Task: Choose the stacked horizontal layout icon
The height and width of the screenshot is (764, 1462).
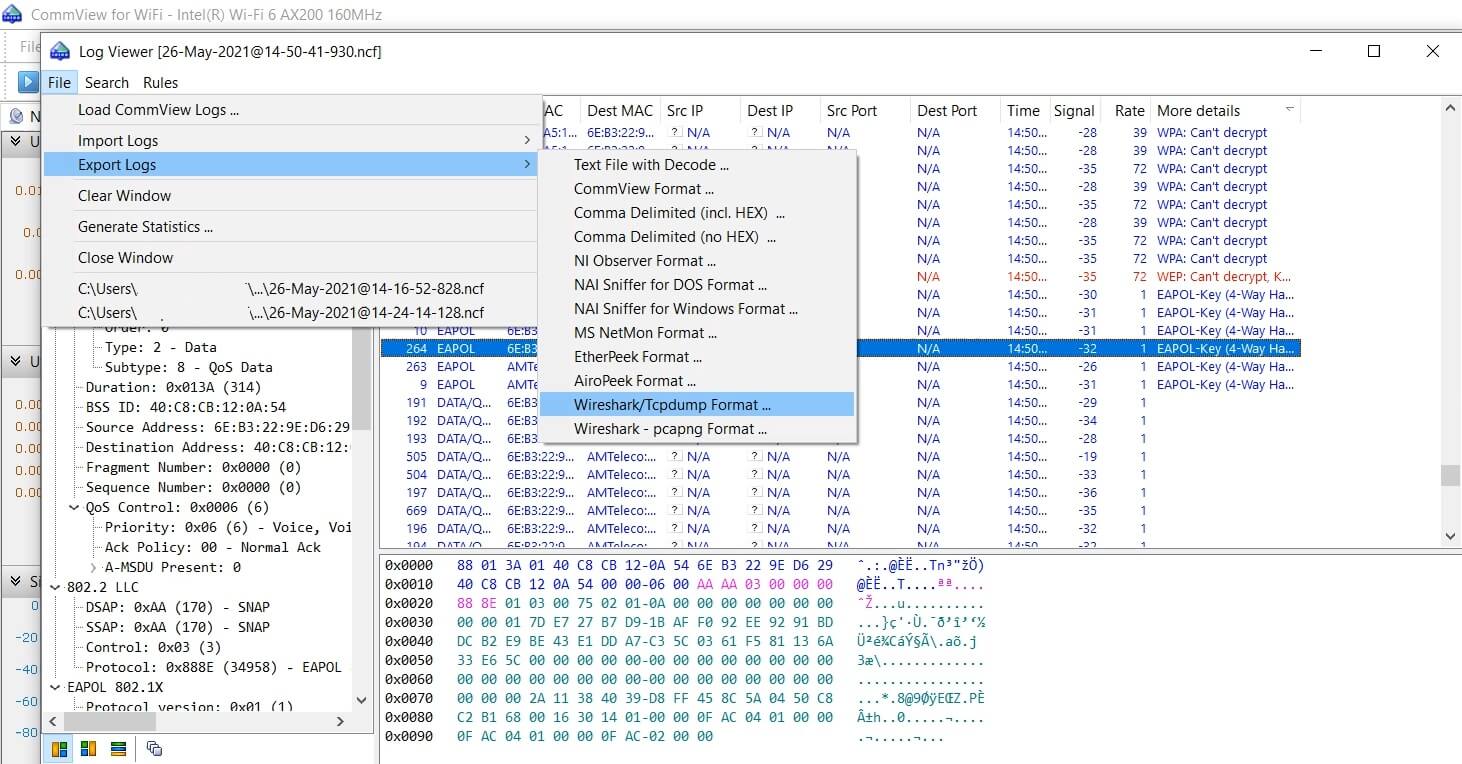Action: click(119, 748)
